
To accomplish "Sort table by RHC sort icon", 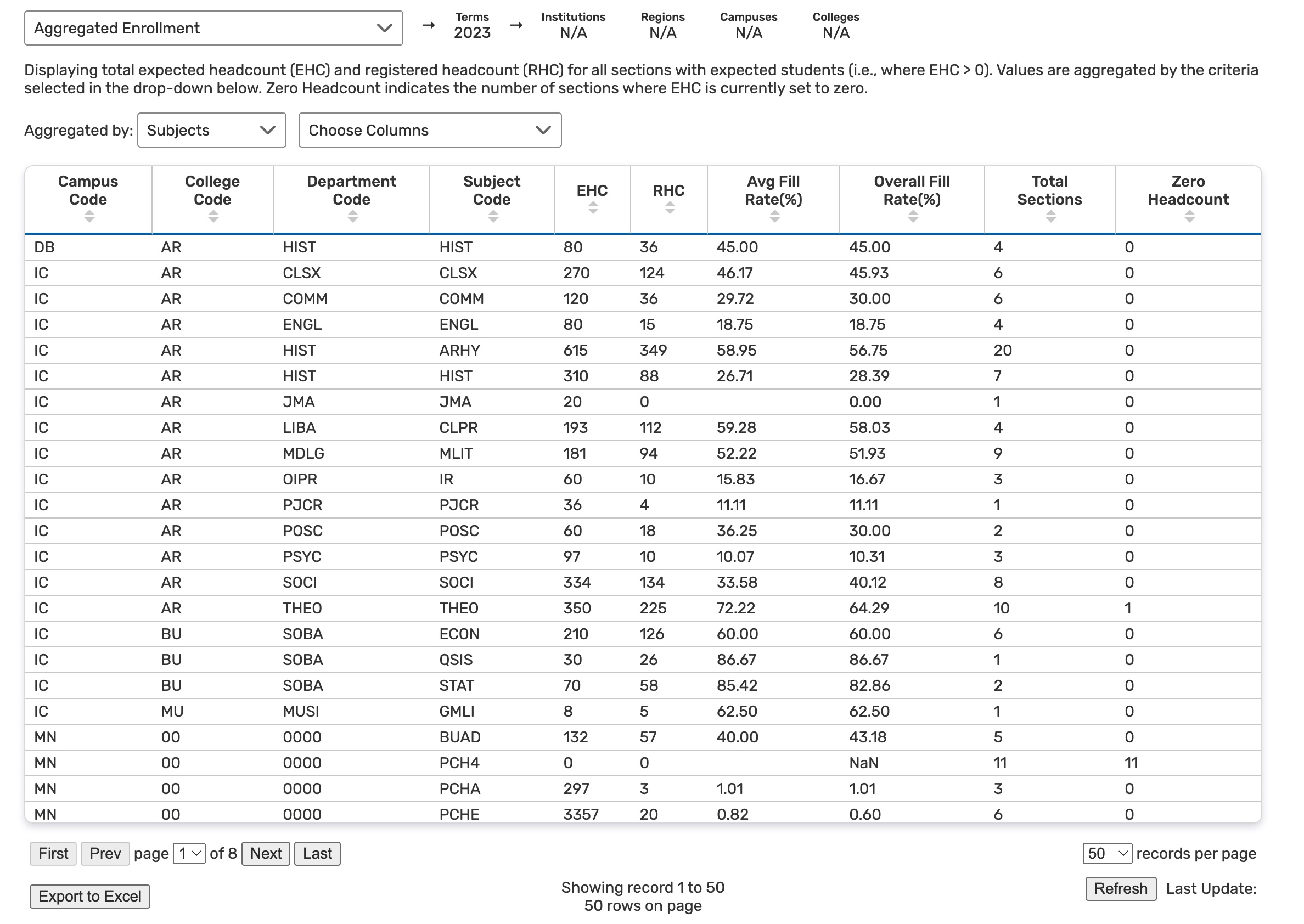I will click(670, 207).
